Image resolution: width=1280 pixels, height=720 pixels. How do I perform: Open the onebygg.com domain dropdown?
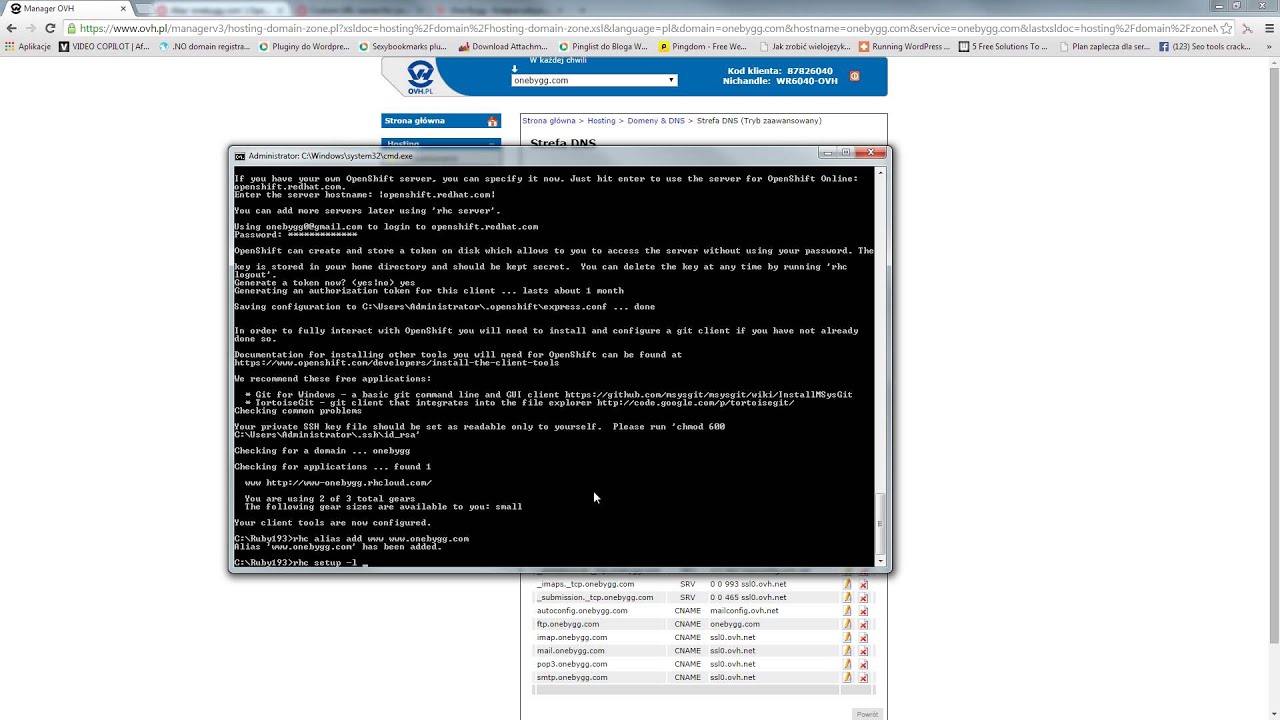(x=594, y=80)
